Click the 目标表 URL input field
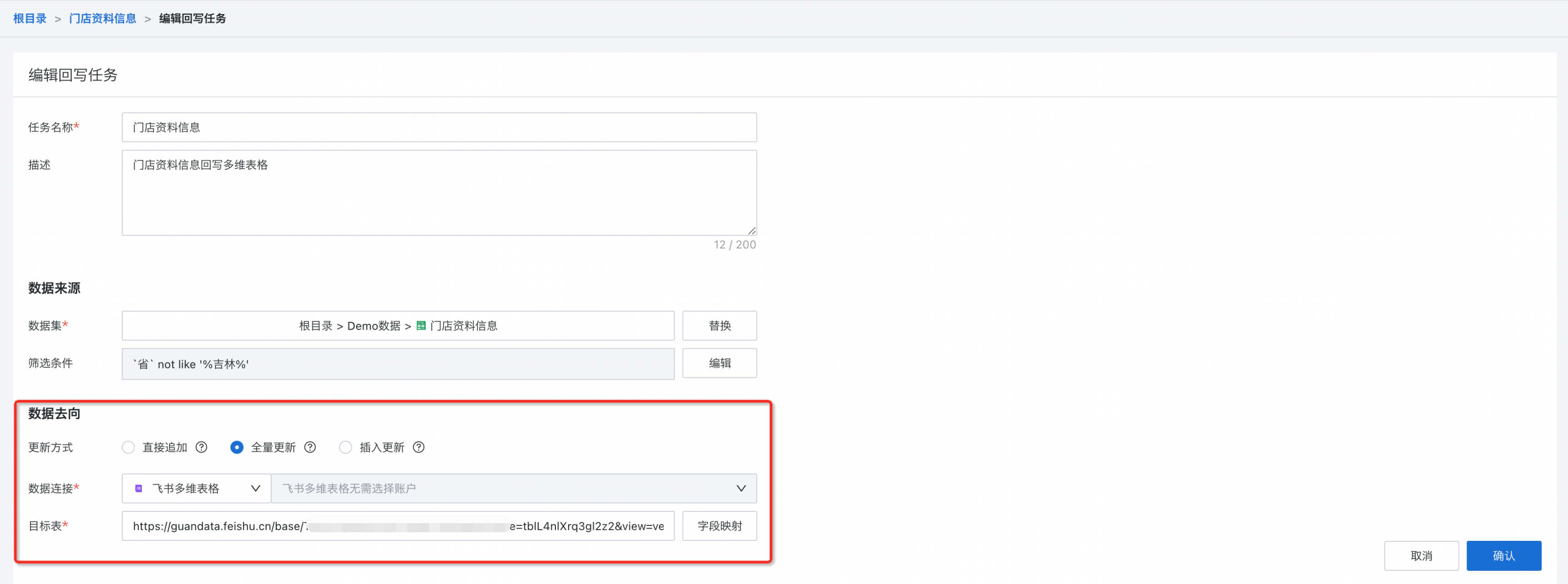This screenshot has height=584, width=1568. click(x=398, y=525)
